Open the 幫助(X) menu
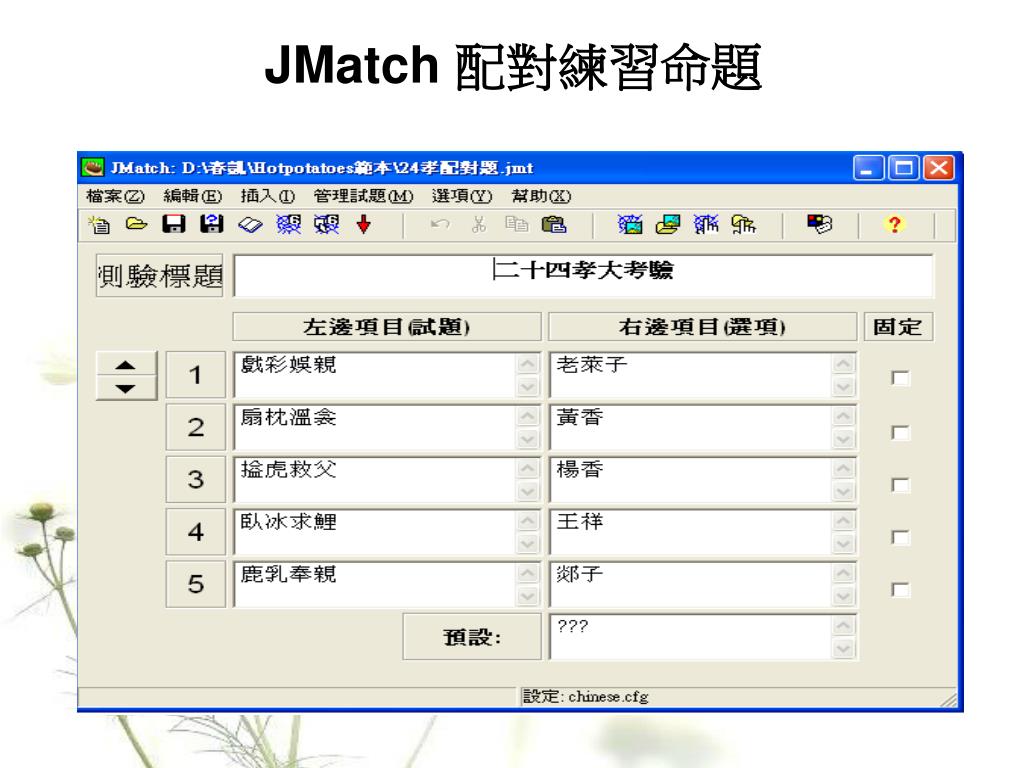 541,196
